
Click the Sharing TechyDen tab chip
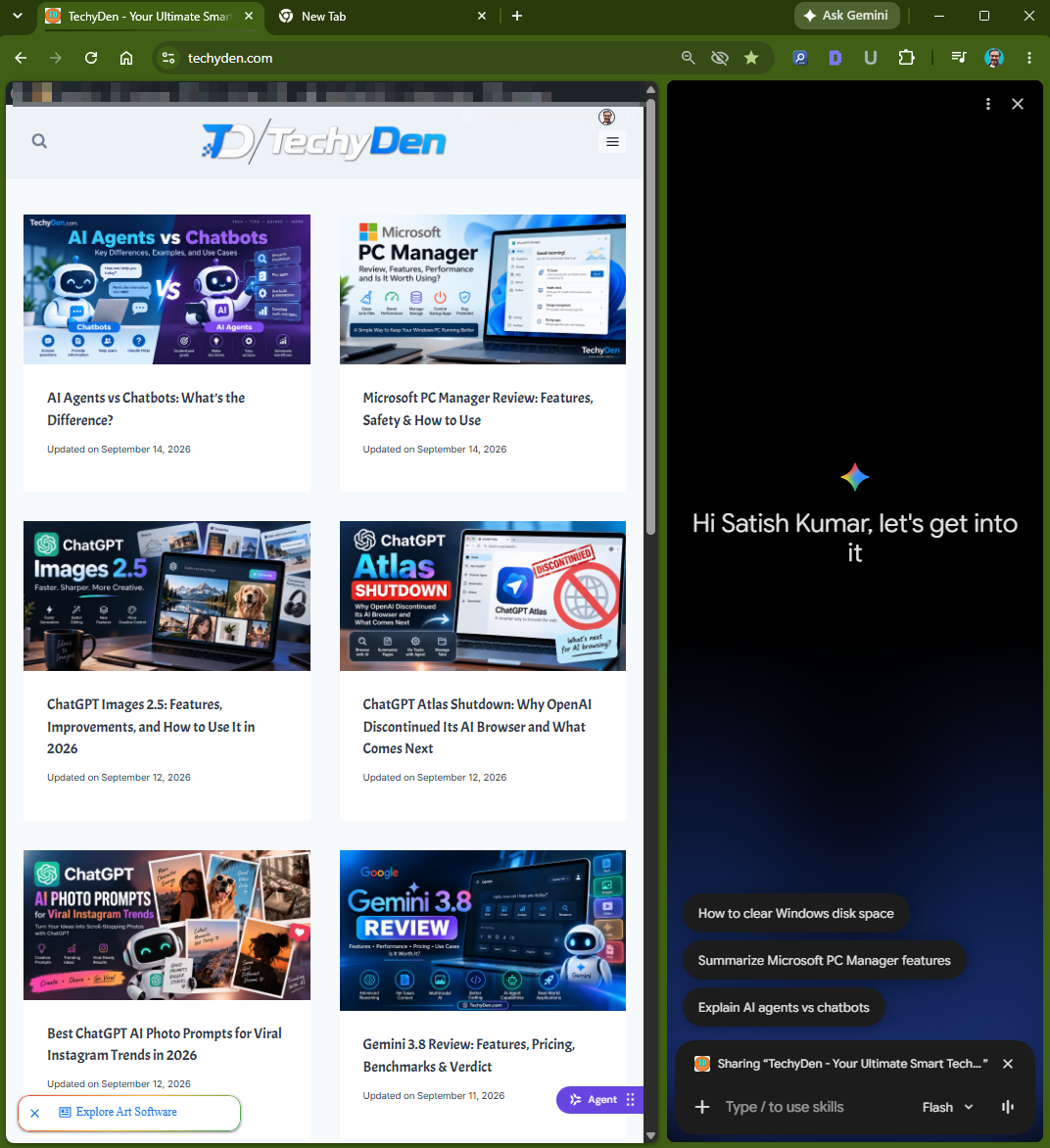pyautogui.click(x=841, y=1064)
